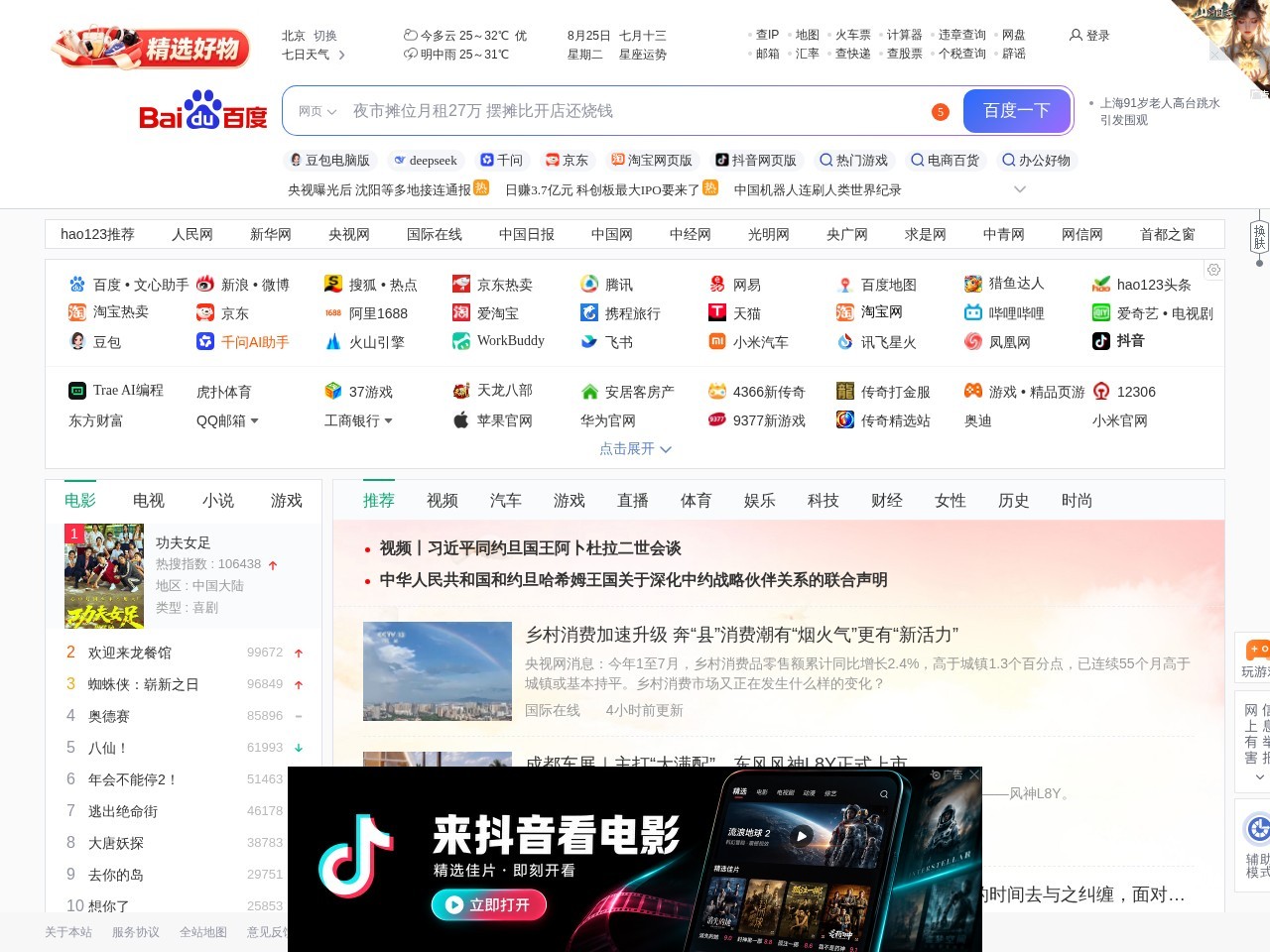This screenshot has height=952, width=1270.
Task: Click the 搜狐 • 热点 site icon
Action: [x=333, y=285]
